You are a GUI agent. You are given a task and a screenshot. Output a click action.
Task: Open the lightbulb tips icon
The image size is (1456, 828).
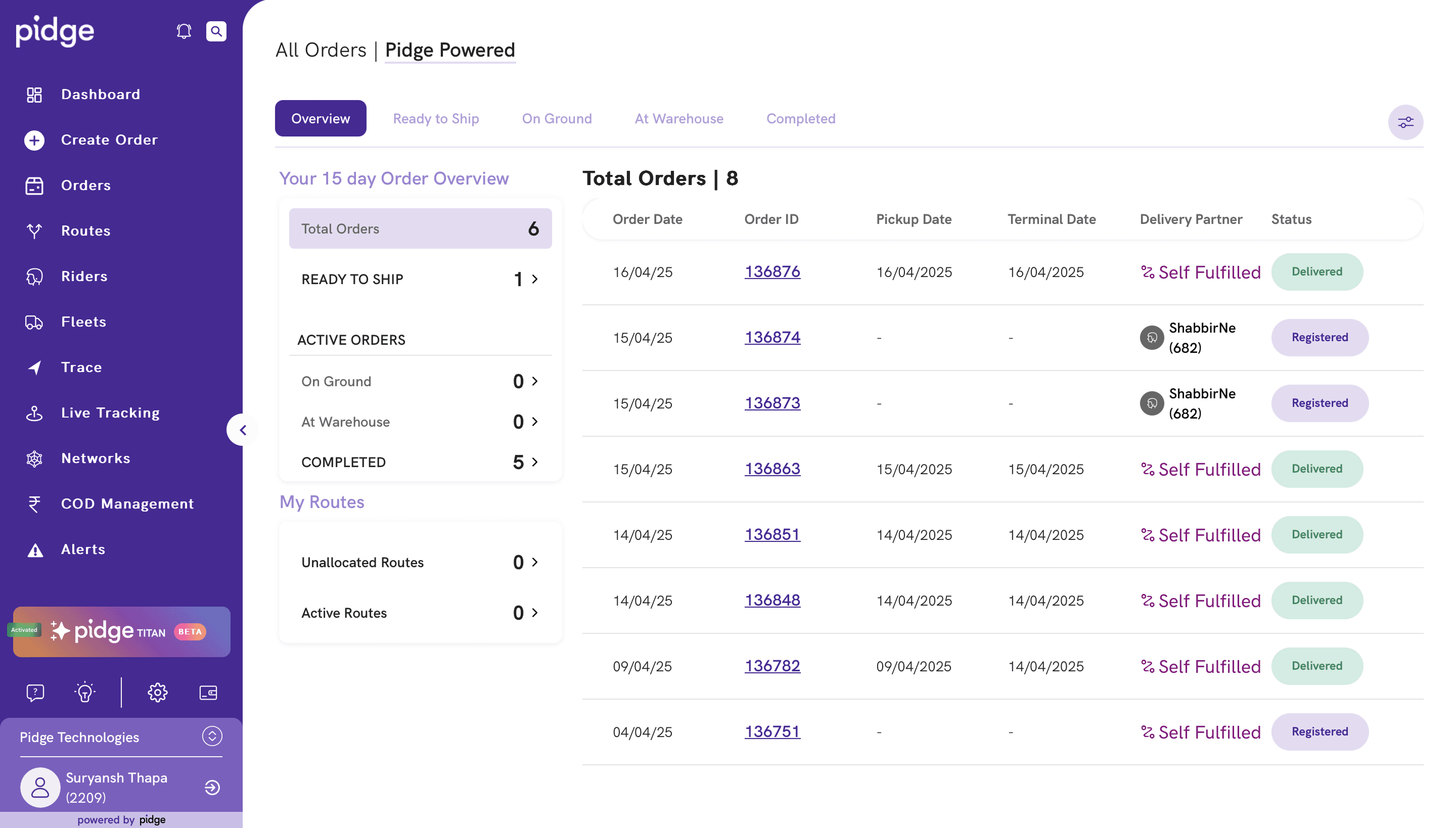click(x=85, y=692)
